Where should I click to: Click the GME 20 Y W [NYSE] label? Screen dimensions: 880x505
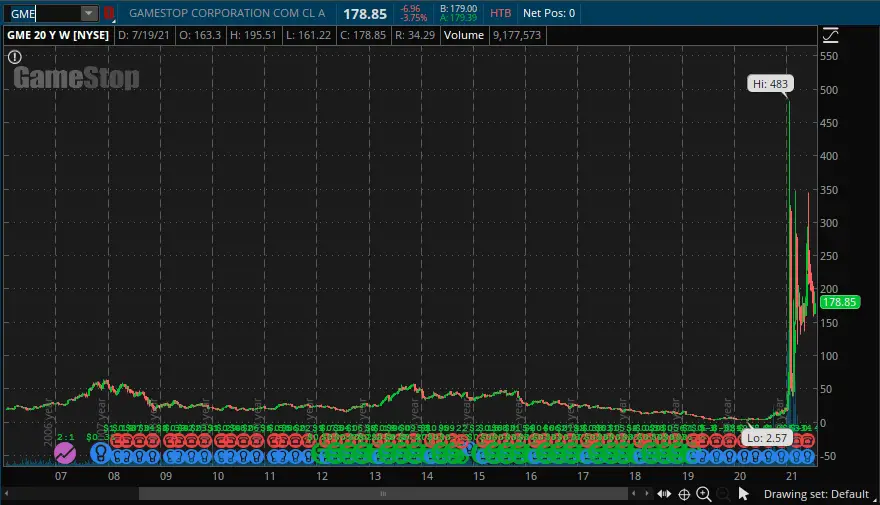click(x=58, y=35)
